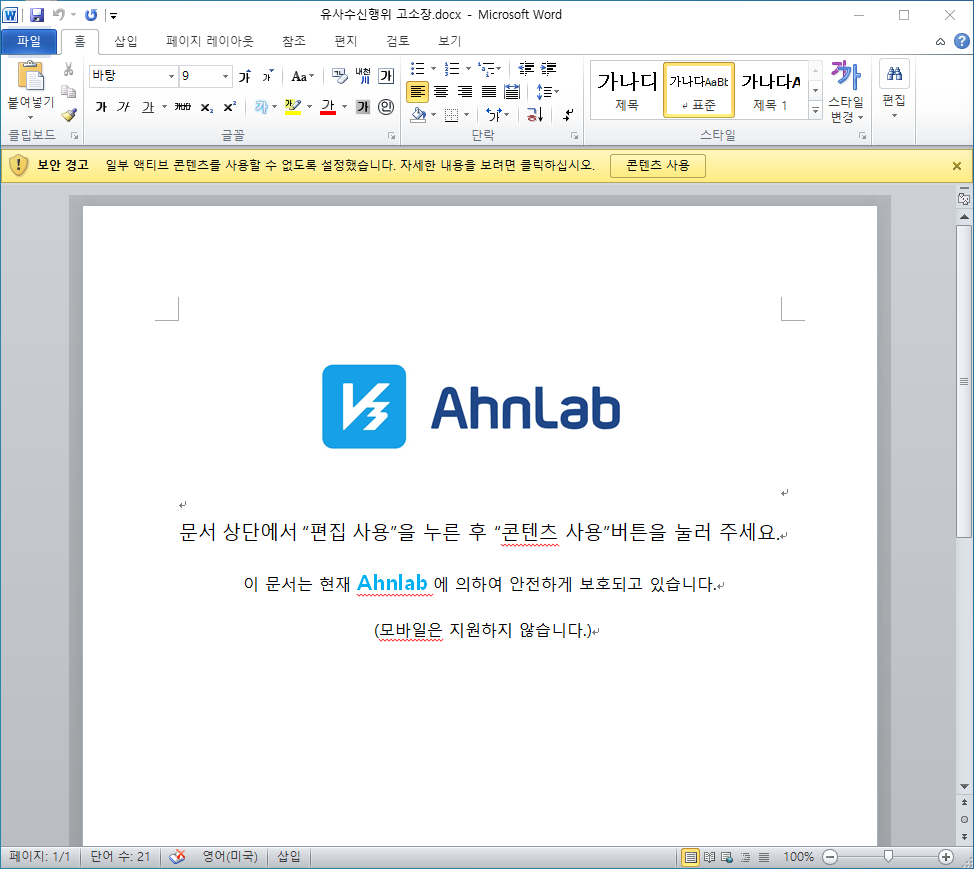Viewport: 974px width, 869px height.
Task: Click the zoom in plus button
Action: pos(945,857)
